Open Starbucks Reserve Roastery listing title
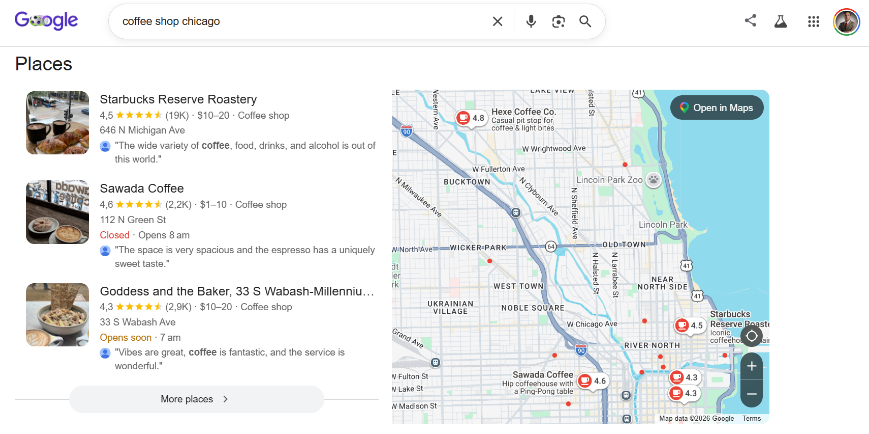Viewport: 869px width, 434px height. point(178,99)
